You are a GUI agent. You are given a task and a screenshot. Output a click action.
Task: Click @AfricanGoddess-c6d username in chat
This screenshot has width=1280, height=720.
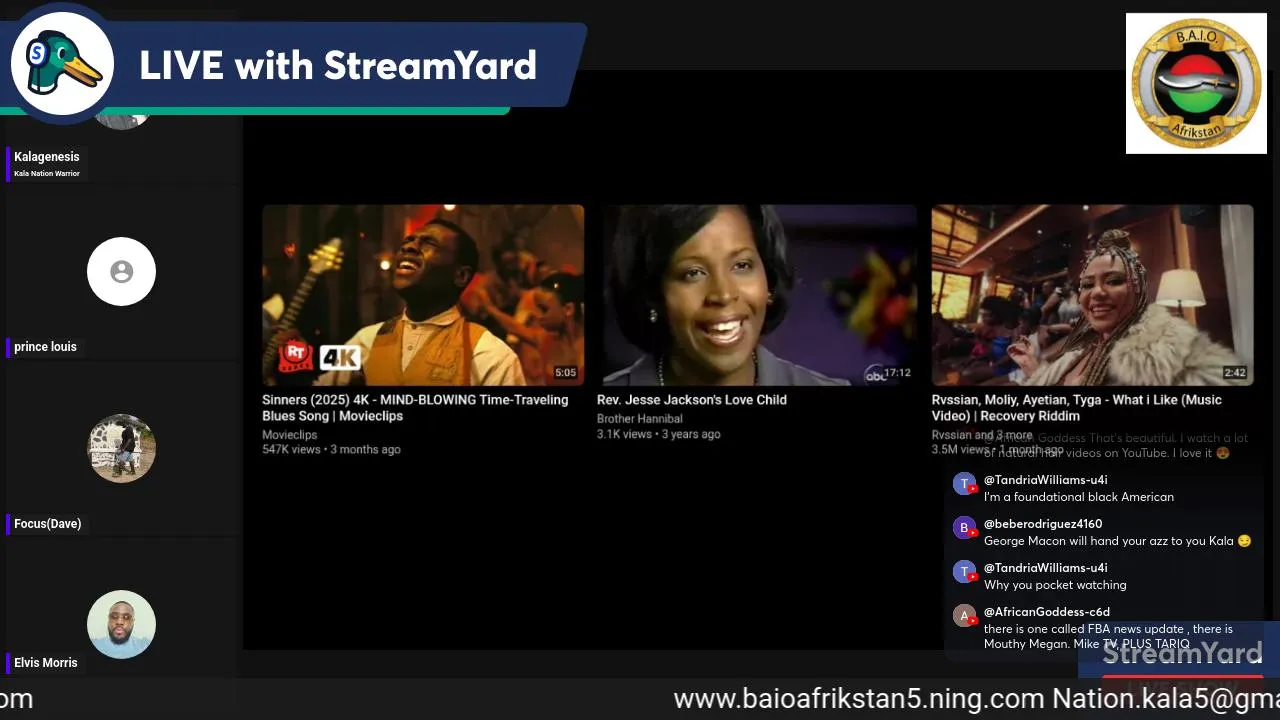(x=1047, y=612)
